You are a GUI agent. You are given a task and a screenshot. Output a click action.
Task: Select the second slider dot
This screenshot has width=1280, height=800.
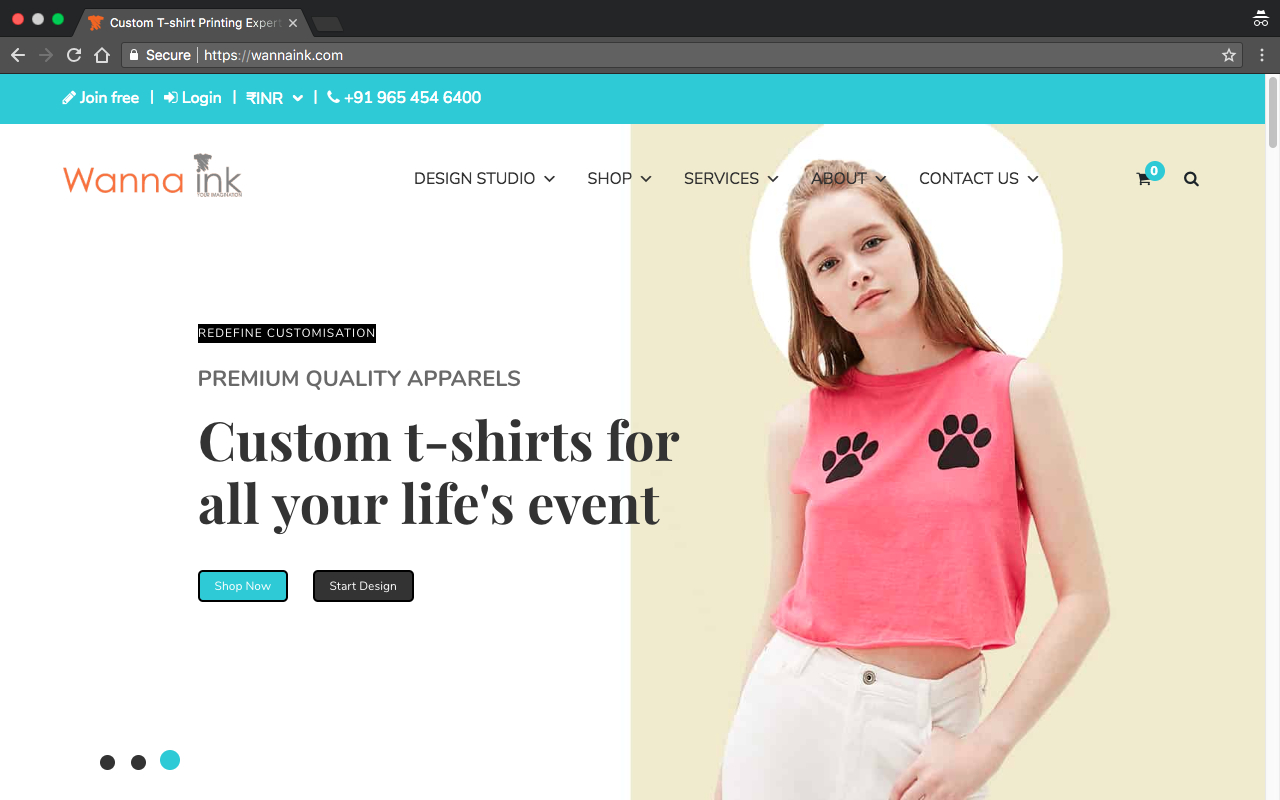139,762
